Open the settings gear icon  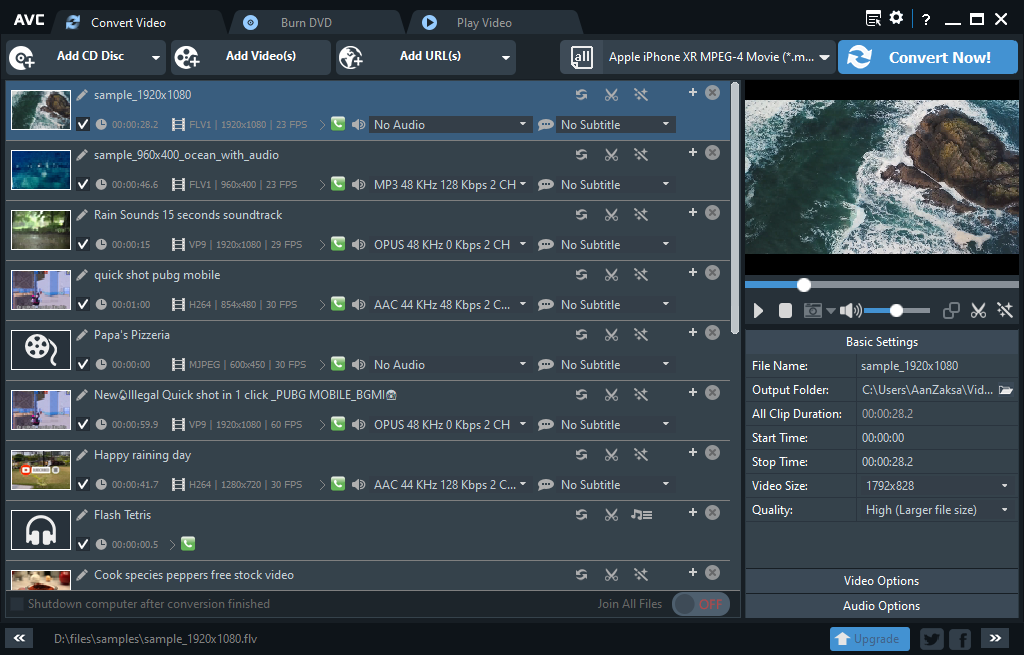(x=897, y=18)
